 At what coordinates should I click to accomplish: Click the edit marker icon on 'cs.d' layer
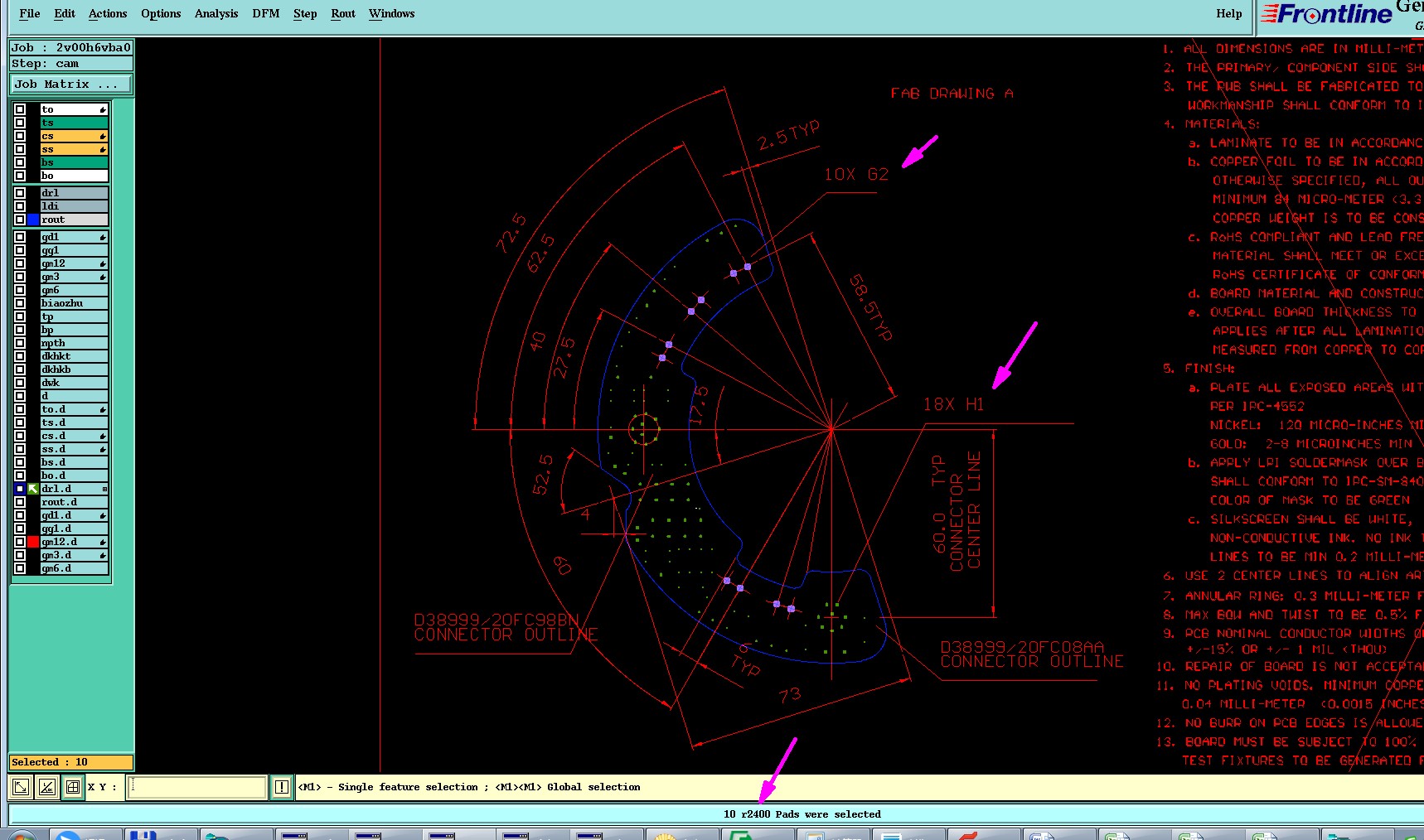103,436
